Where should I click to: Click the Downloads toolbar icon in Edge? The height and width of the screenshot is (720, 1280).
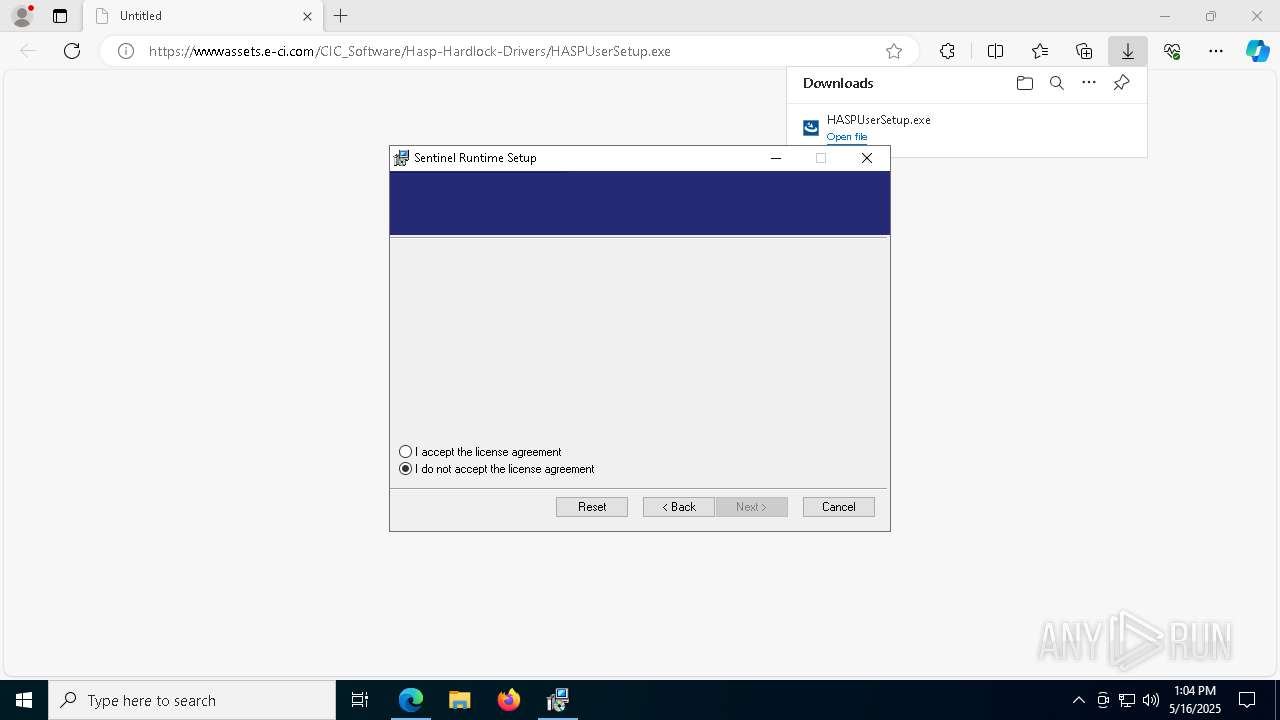(x=1128, y=51)
